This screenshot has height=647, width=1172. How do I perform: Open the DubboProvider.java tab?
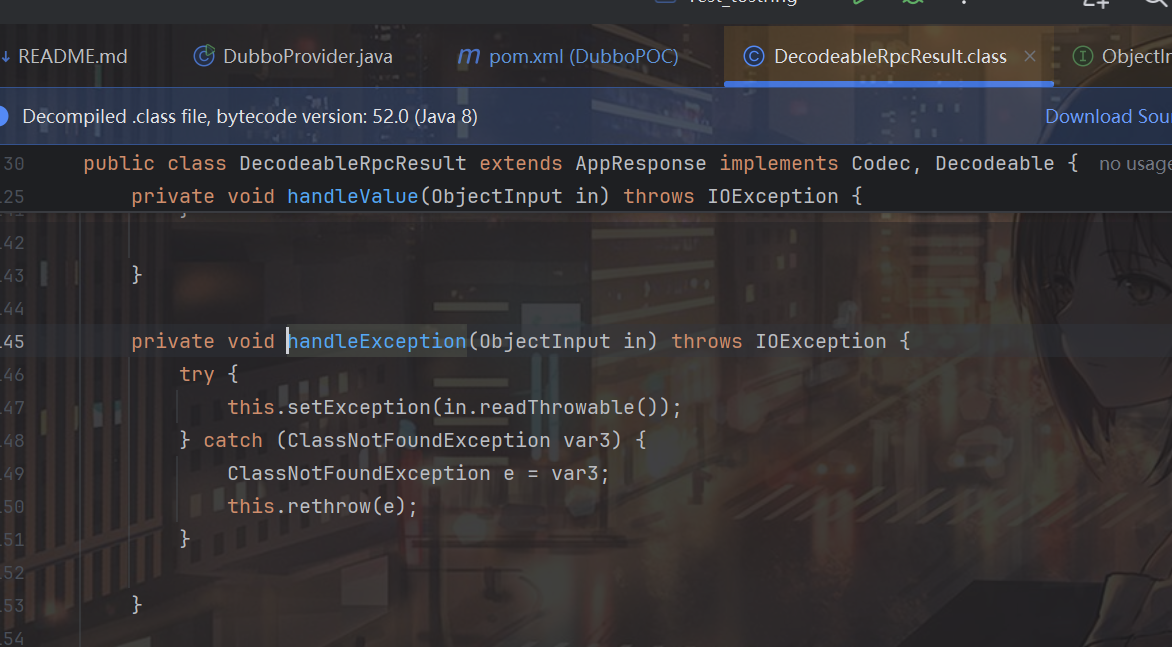(307, 56)
